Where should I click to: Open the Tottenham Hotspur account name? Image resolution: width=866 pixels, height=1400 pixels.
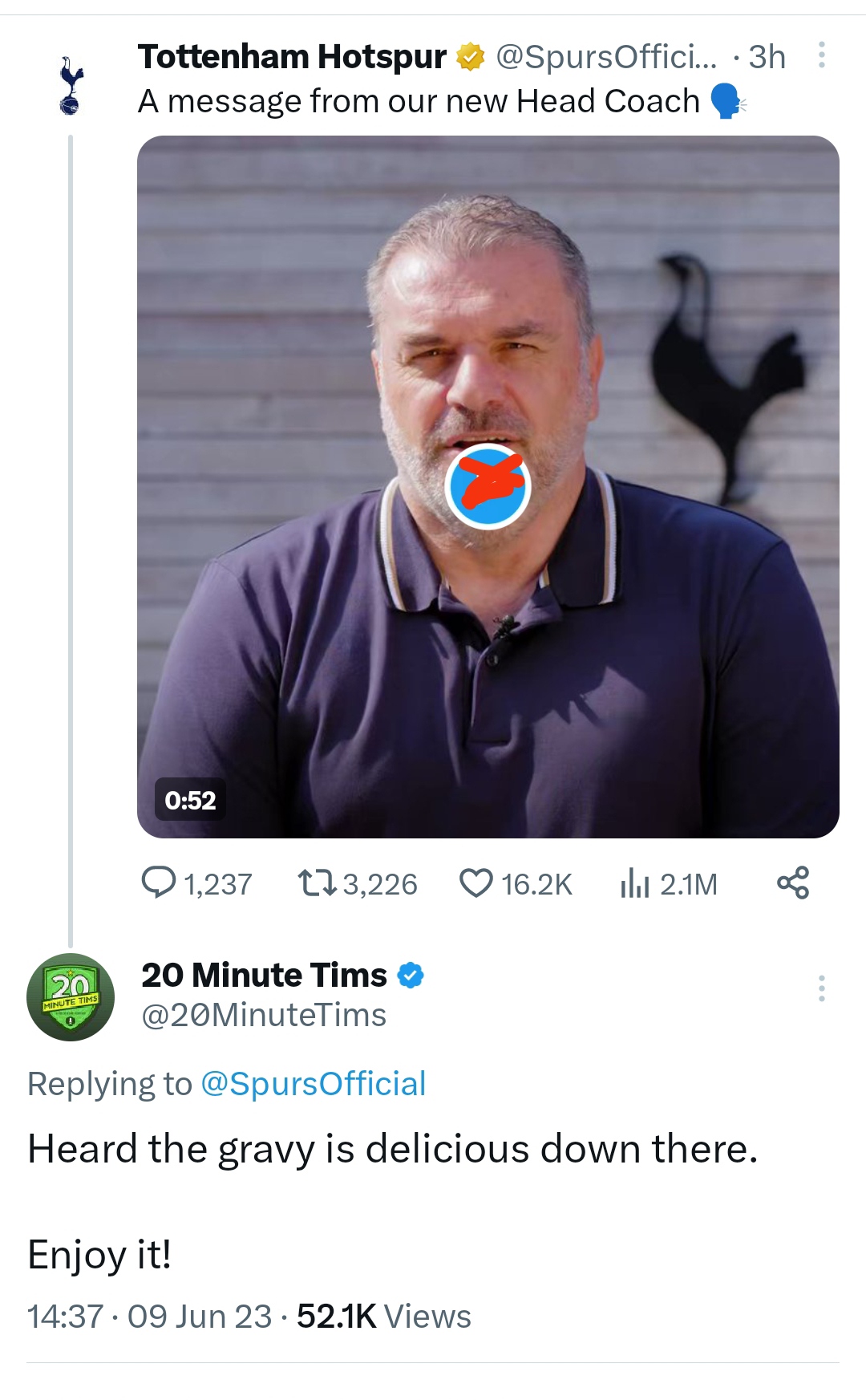[292, 58]
